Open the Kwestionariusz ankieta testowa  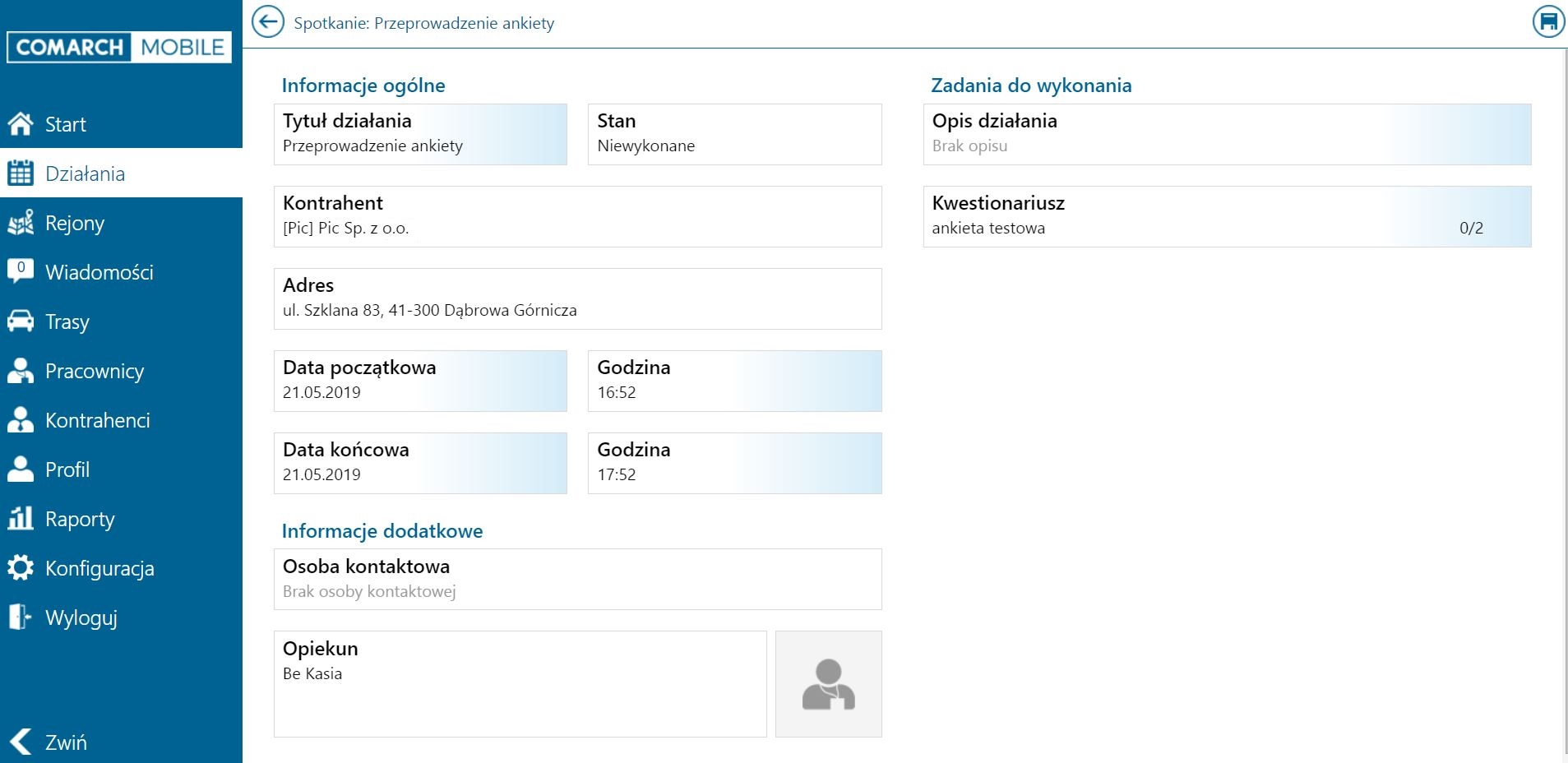[1227, 216]
